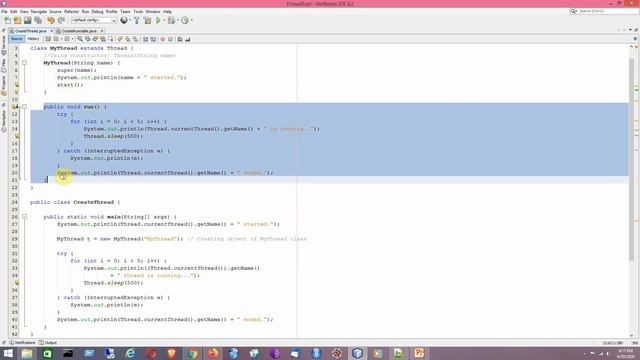Open the Source menu

click(55, 11)
